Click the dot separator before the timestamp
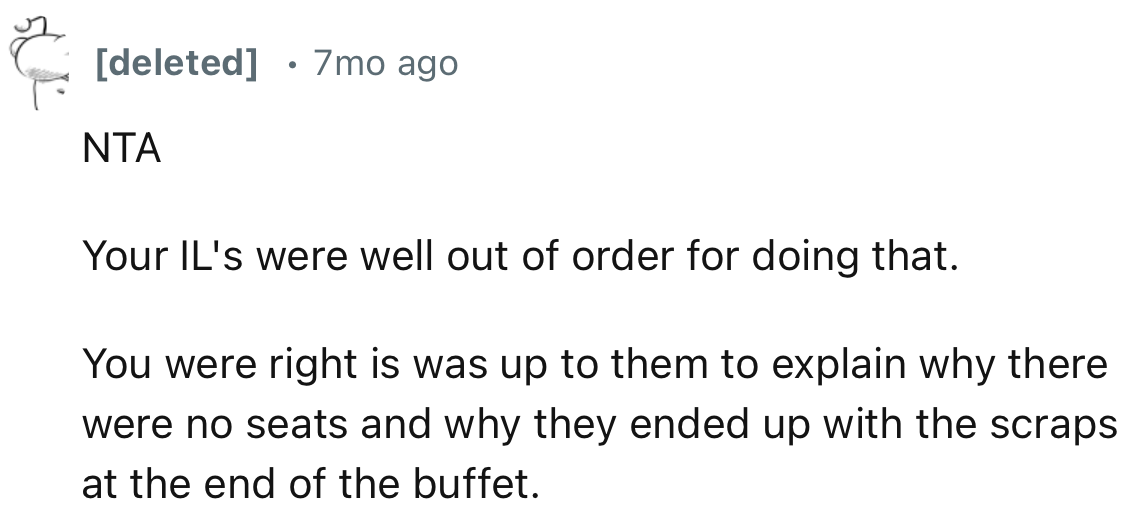Viewport: 1140px width, 517px height. (288, 65)
